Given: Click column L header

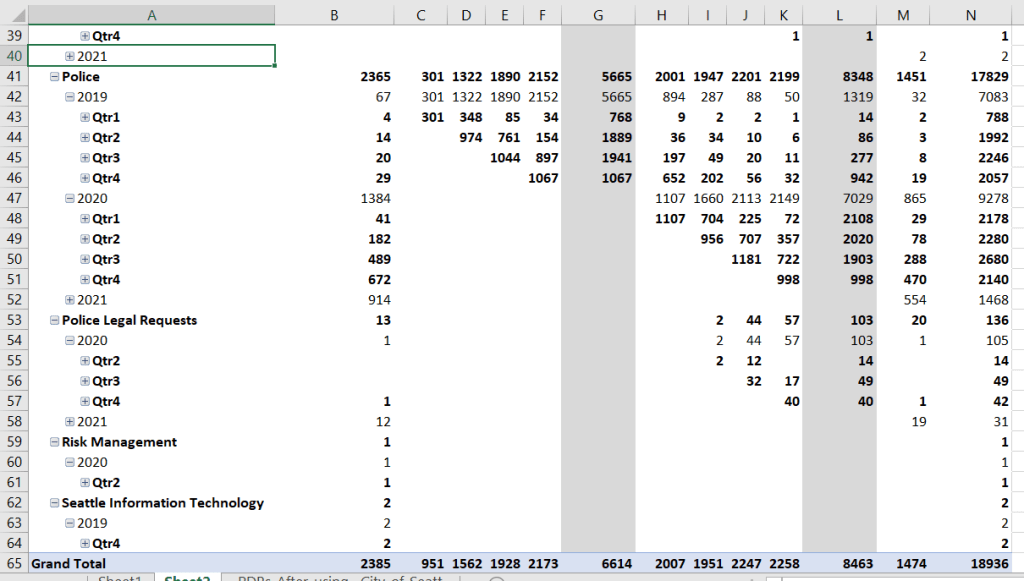Looking at the screenshot, I should click(x=839, y=14).
